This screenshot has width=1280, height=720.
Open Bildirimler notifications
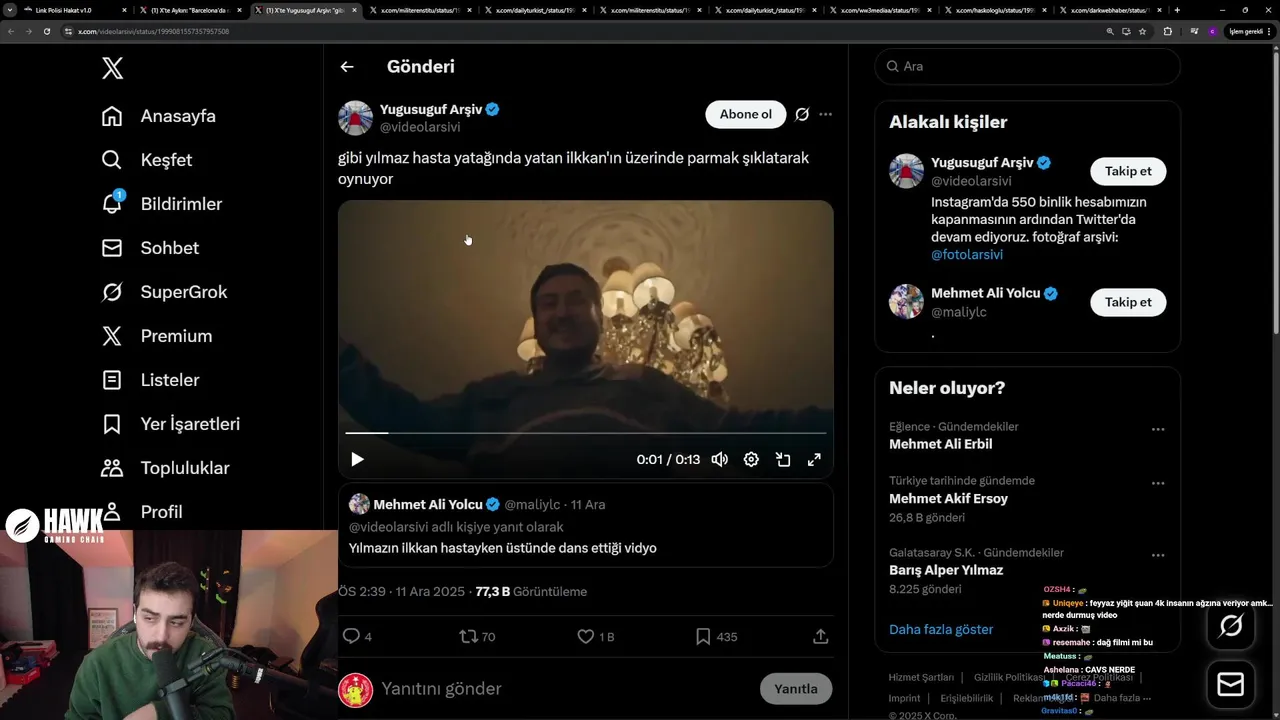tap(162, 204)
